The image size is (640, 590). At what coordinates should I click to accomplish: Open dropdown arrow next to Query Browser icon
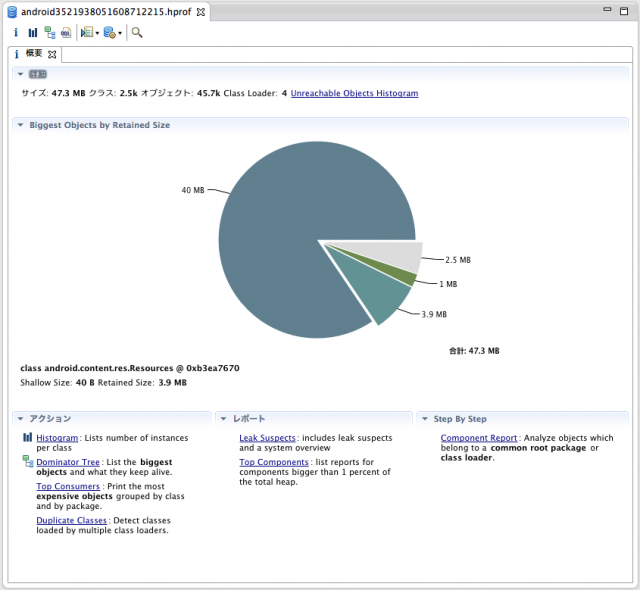(120, 33)
